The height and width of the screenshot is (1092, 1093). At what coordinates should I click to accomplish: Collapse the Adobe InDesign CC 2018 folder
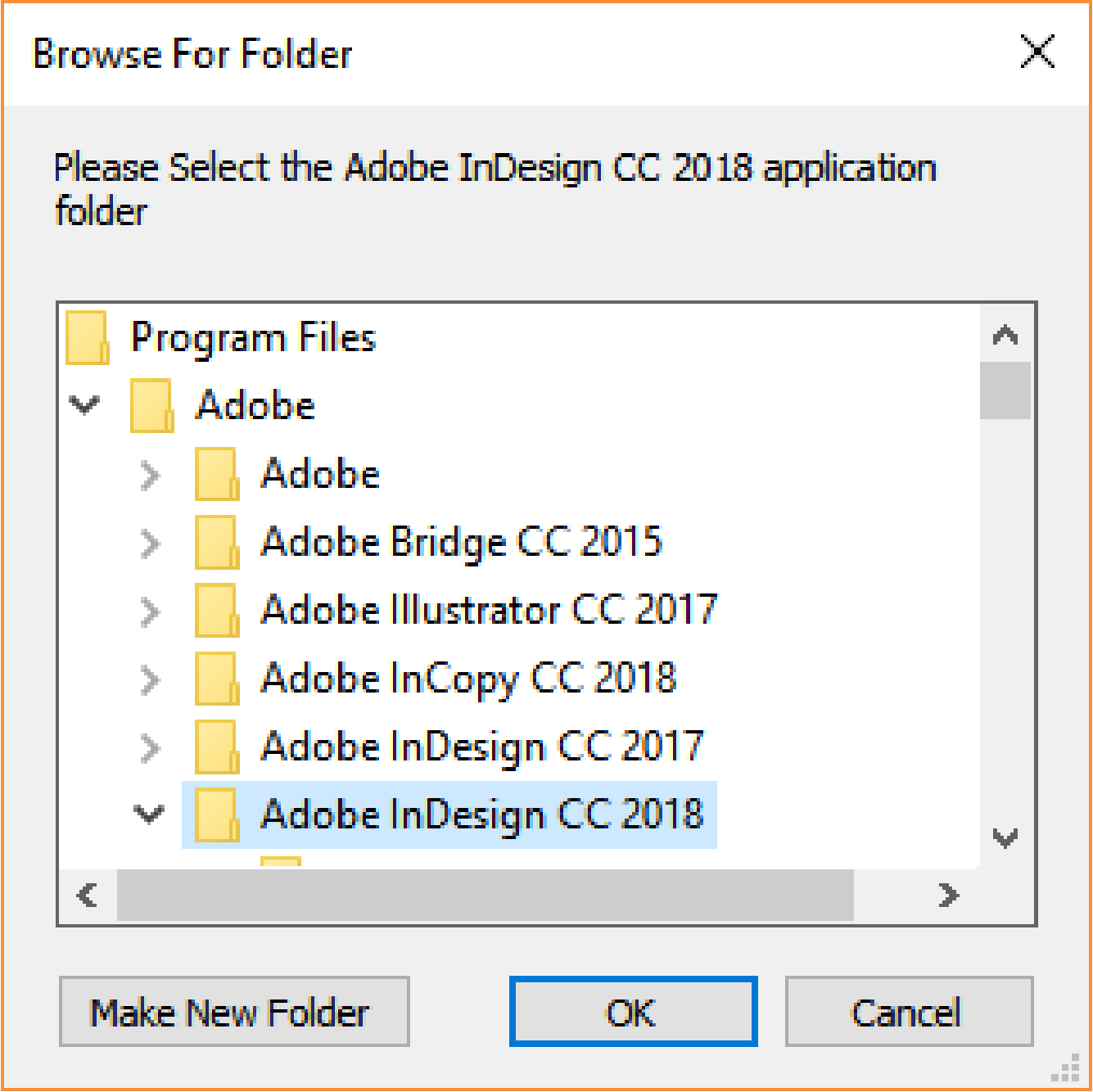point(149,814)
